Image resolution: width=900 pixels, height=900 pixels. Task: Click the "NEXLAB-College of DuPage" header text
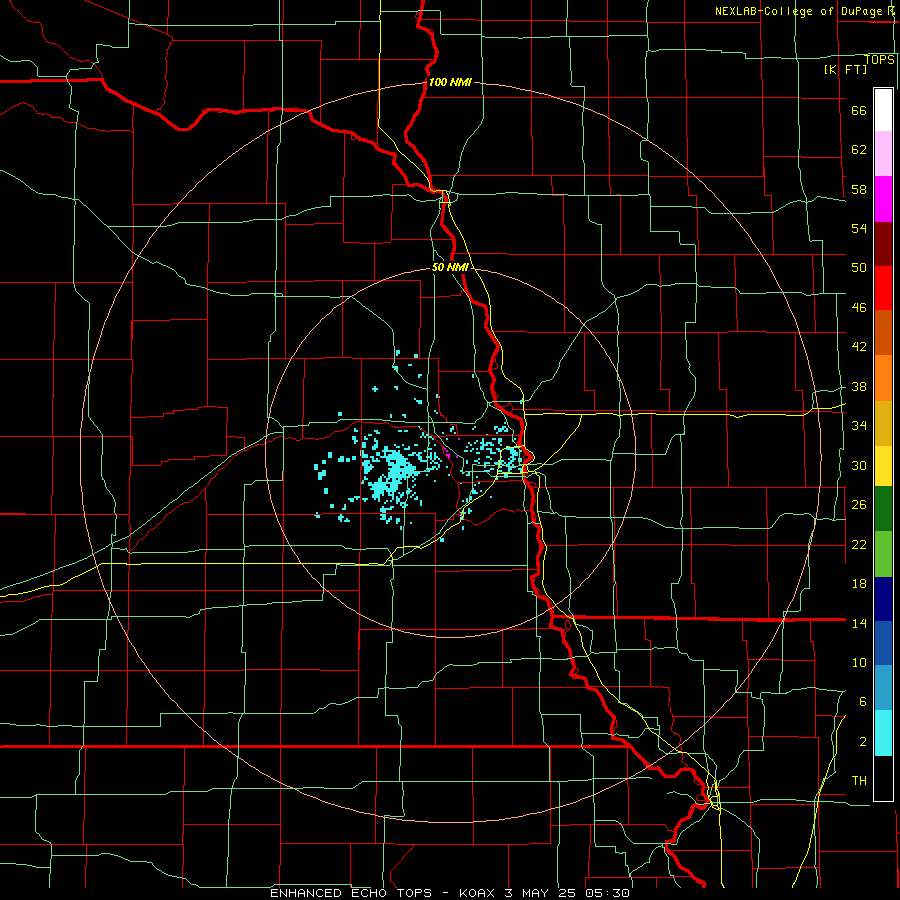click(x=798, y=11)
